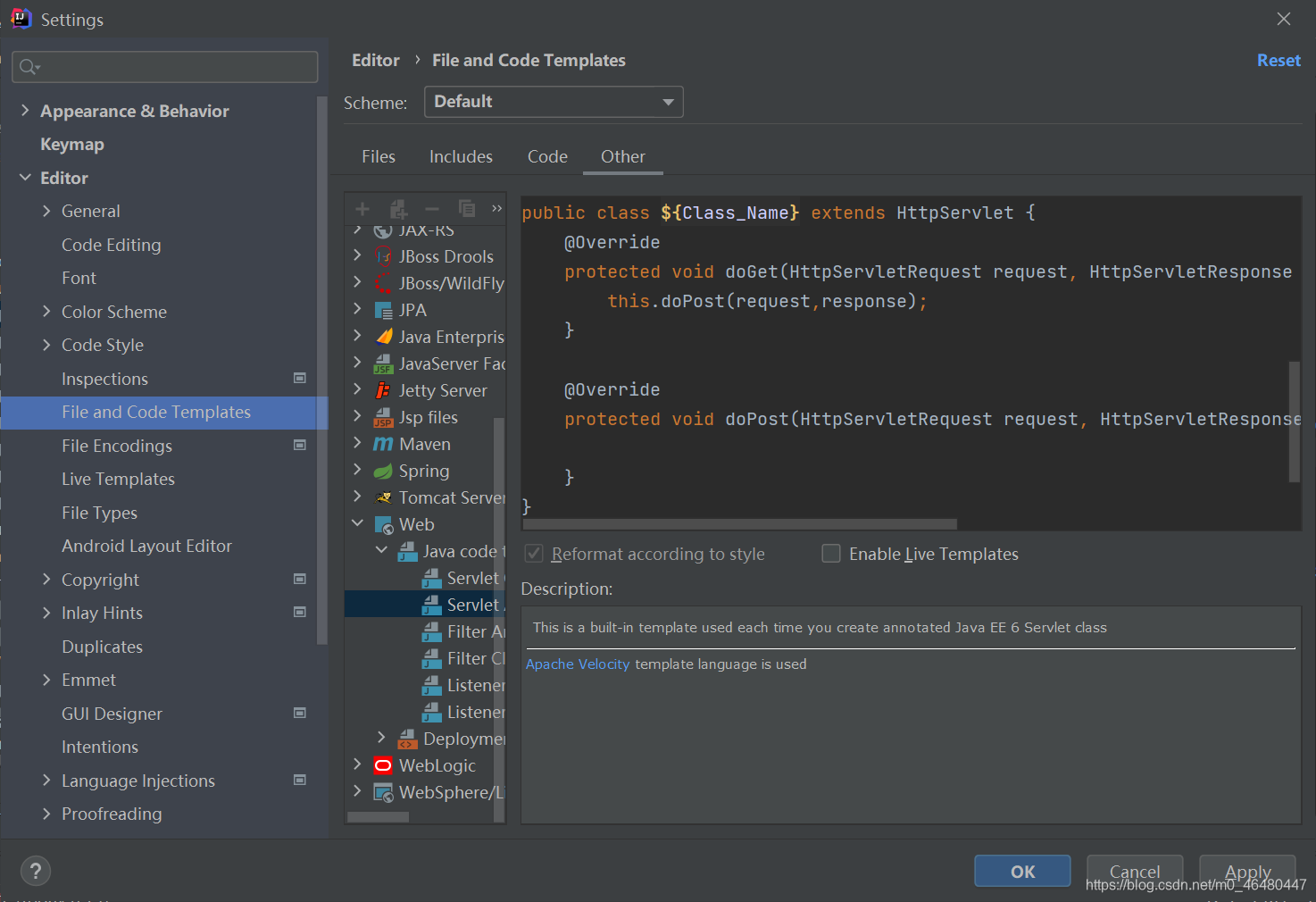Open the Scheme Default dropdown
The image size is (1316, 902).
tap(554, 102)
